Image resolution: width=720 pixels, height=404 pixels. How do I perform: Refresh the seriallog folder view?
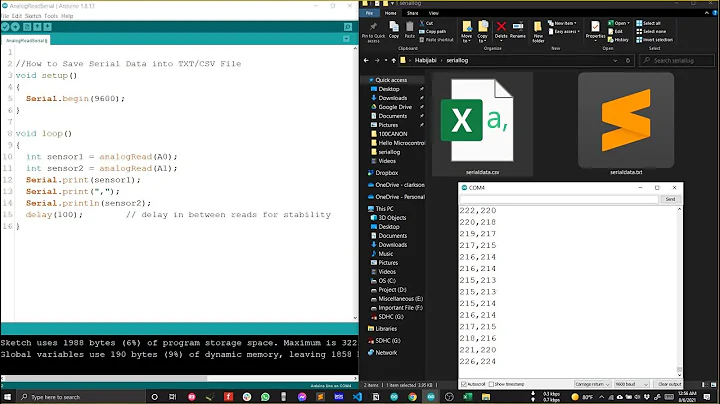coord(628,60)
